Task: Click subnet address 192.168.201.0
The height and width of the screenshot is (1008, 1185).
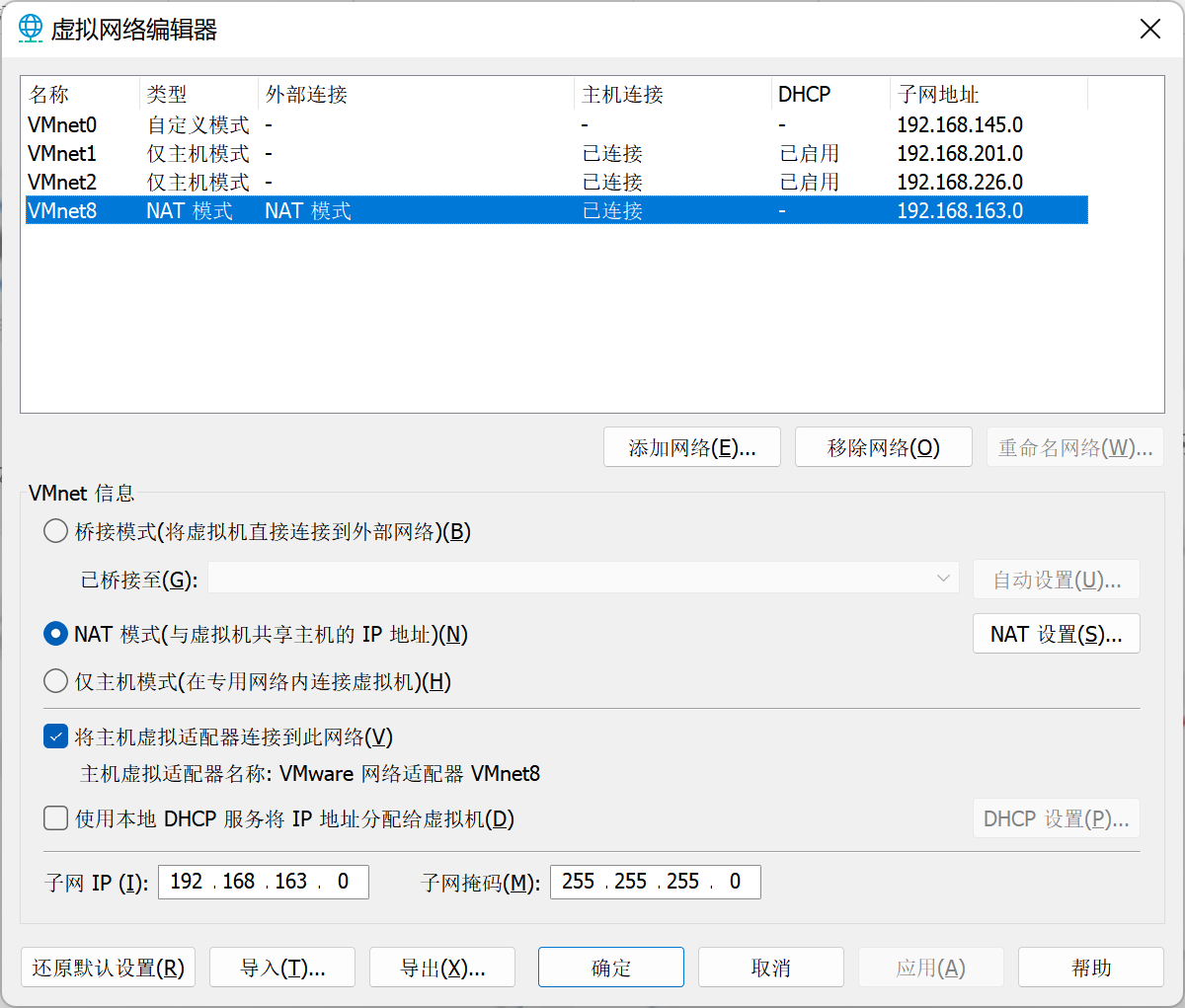Action: (x=960, y=154)
